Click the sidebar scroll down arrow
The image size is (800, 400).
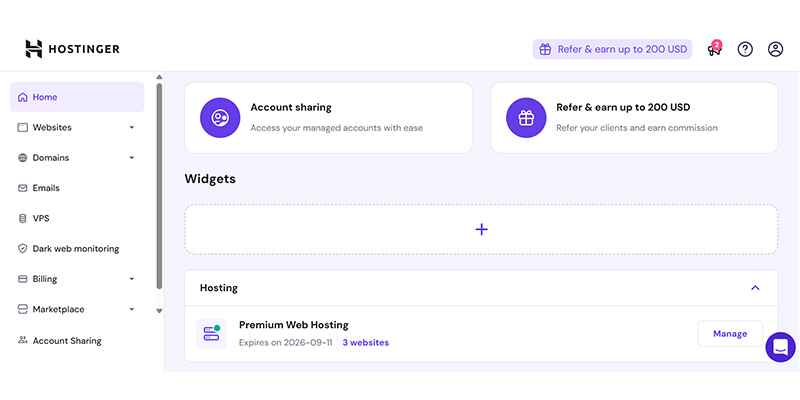(159, 310)
